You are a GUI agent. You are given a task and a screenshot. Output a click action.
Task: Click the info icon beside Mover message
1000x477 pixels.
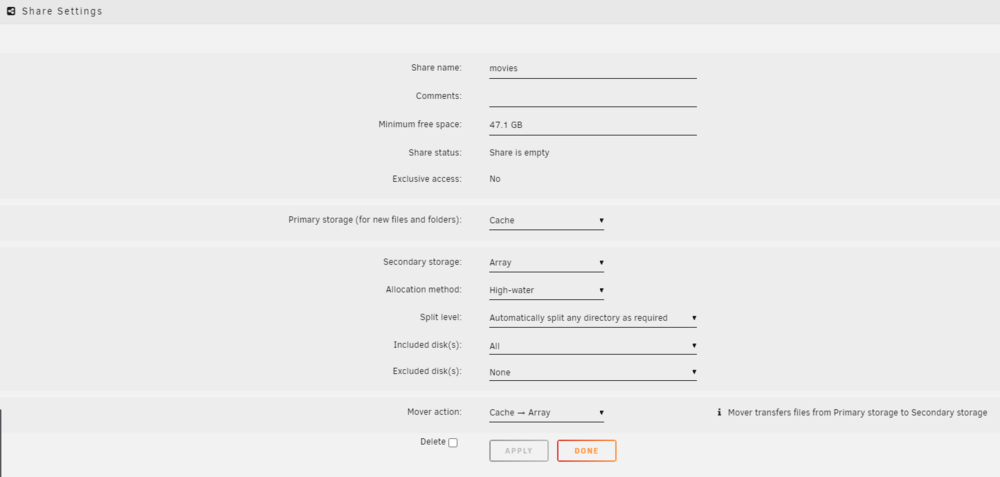[x=719, y=413]
